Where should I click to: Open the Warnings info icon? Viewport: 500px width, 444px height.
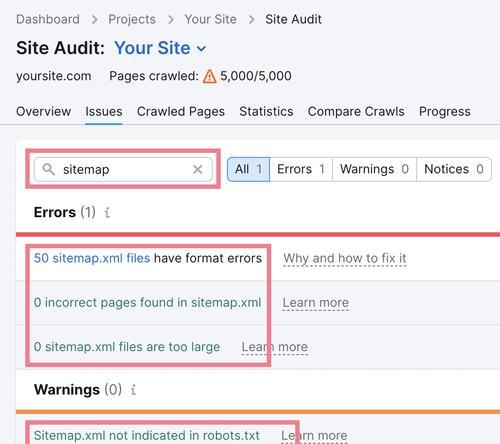click(x=133, y=389)
